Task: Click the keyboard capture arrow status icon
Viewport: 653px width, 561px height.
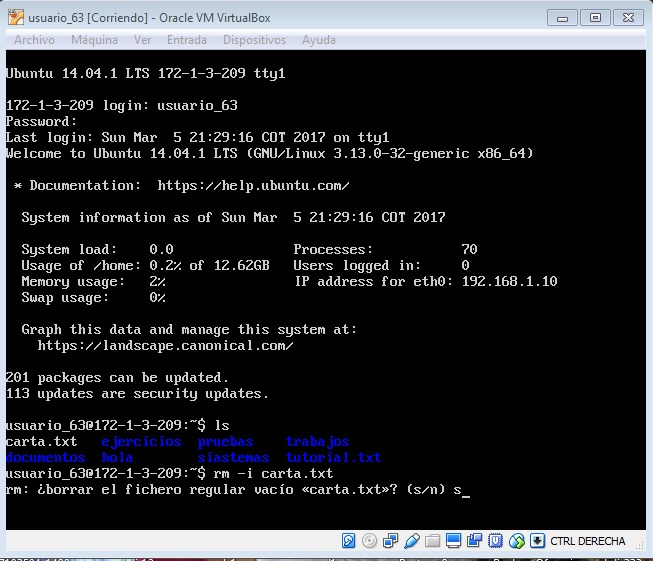Action: coord(537,541)
